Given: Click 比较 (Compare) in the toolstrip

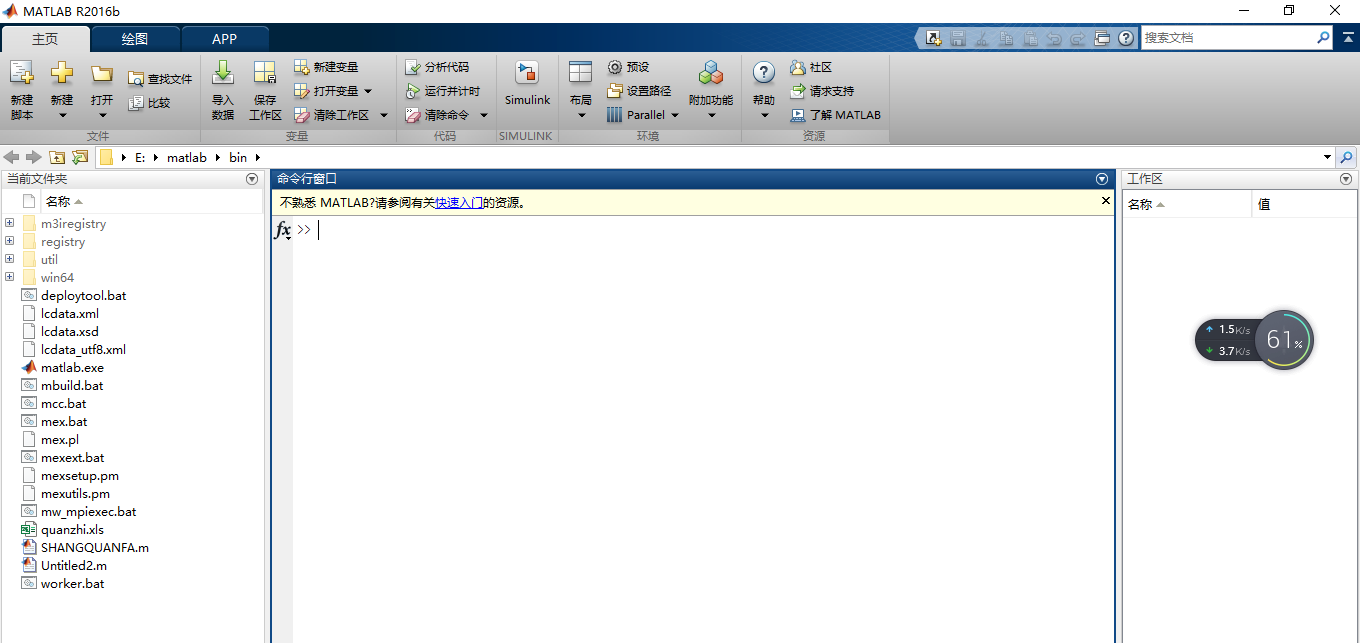Looking at the screenshot, I should 149,103.
